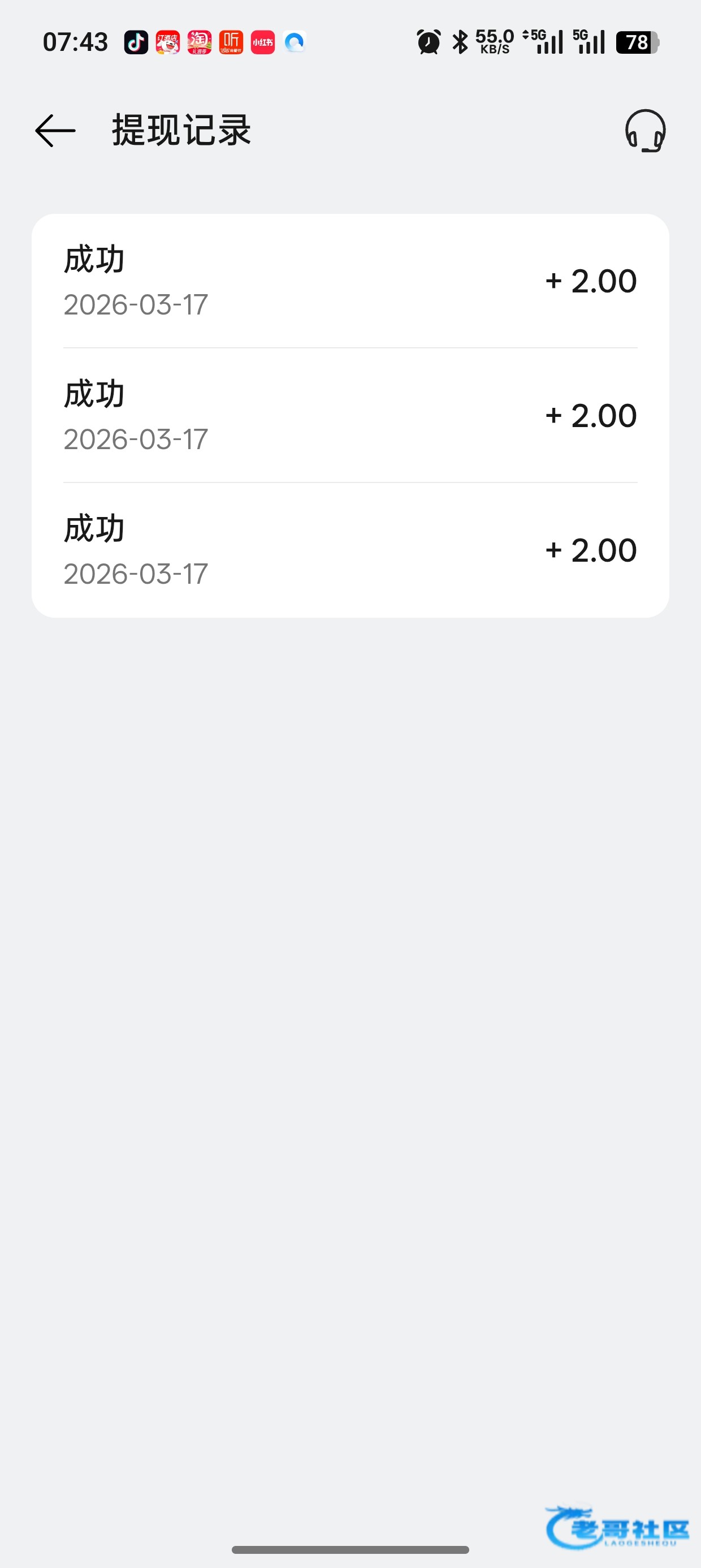Tap the 55.0 KB/S network speed indicator

point(494,42)
